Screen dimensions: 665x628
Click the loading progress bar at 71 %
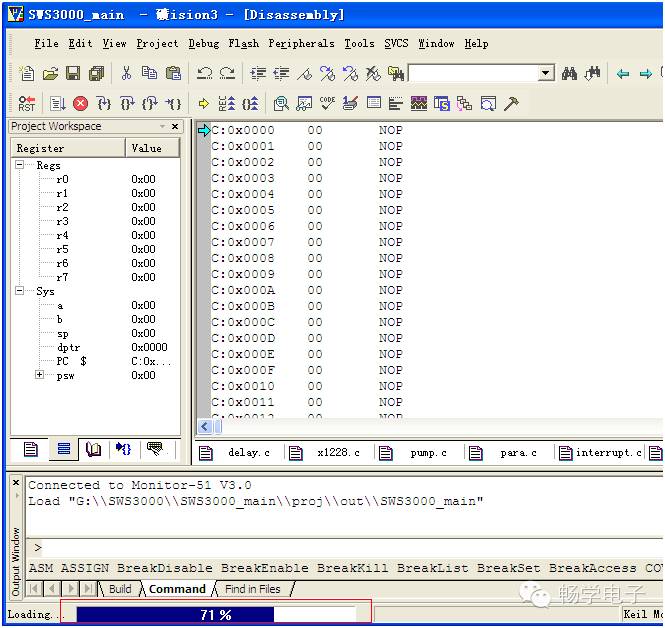[x=216, y=614]
